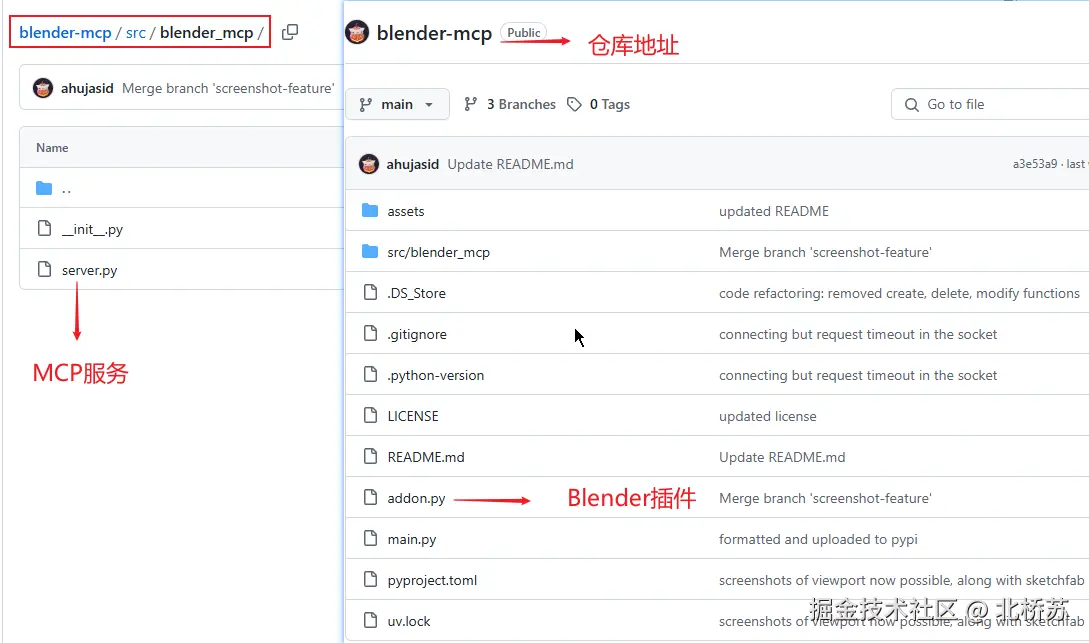Open the main branch dropdown
Image resolution: width=1089 pixels, height=643 pixels.
tap(397, 104)
